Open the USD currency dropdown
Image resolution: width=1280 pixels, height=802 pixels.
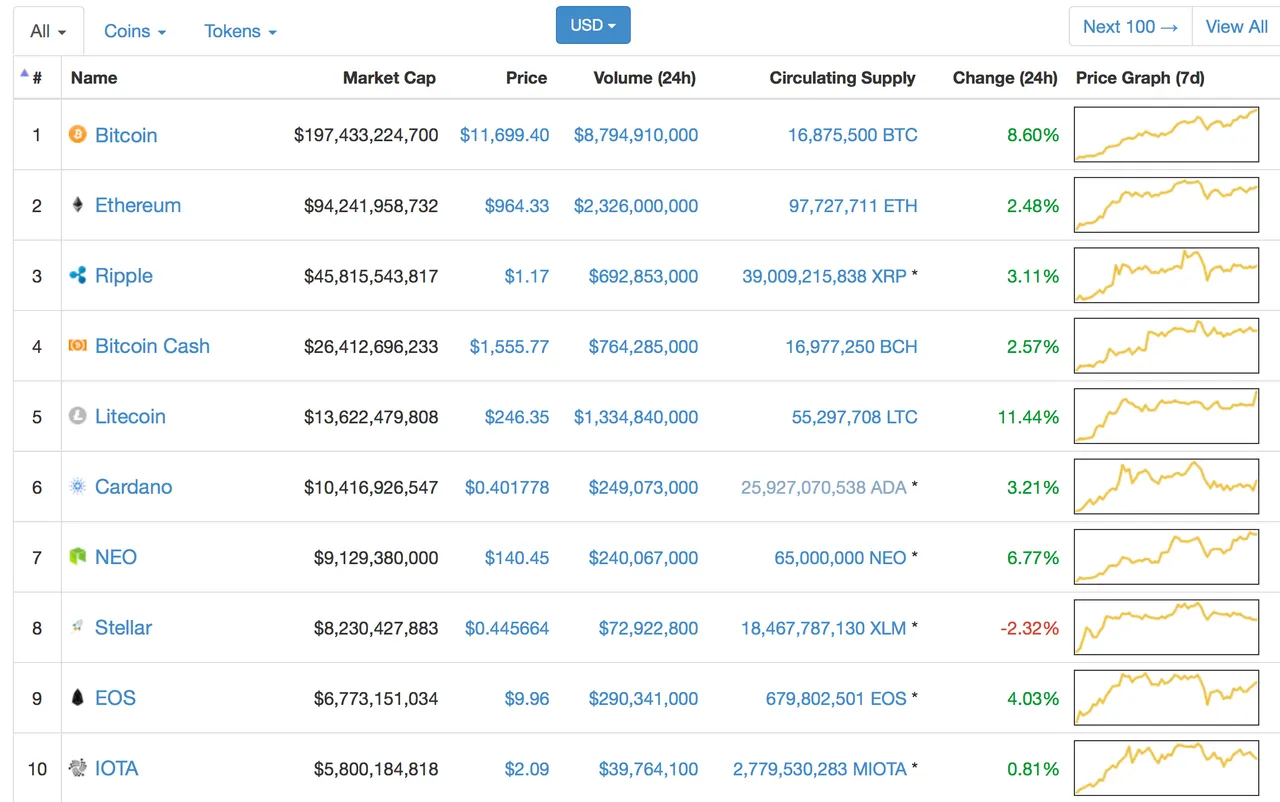[x=593, y=25]
